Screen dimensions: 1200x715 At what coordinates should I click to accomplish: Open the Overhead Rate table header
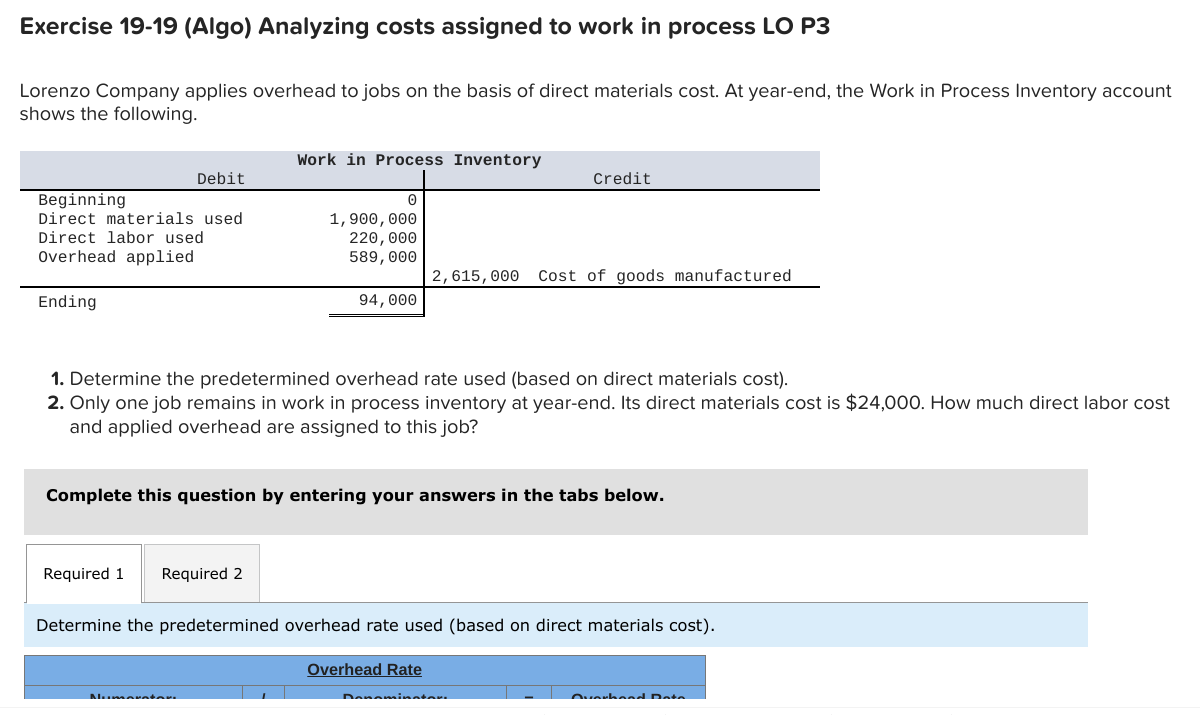coord(364,669)
